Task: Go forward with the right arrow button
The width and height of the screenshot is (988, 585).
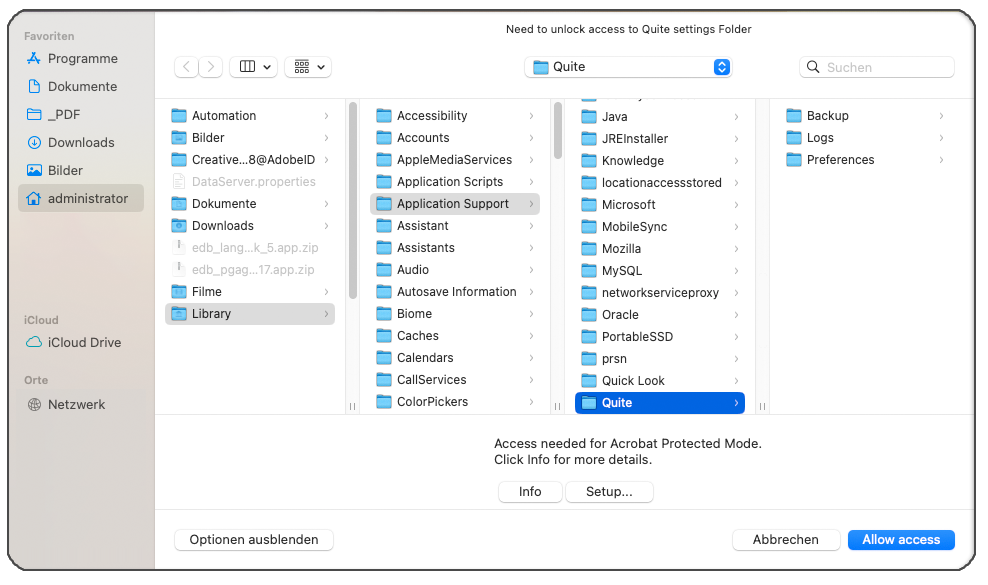Action: (211, 67)
